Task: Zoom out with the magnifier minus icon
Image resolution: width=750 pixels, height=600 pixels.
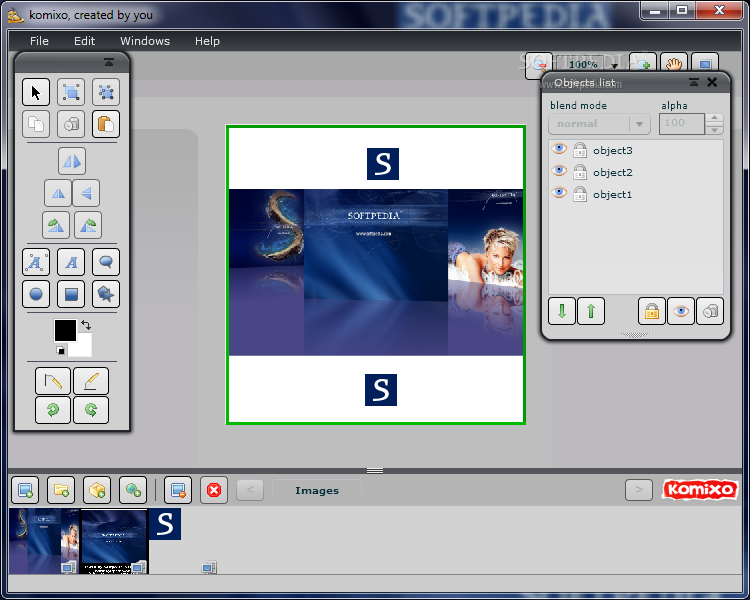Action: tap(539, 65)
